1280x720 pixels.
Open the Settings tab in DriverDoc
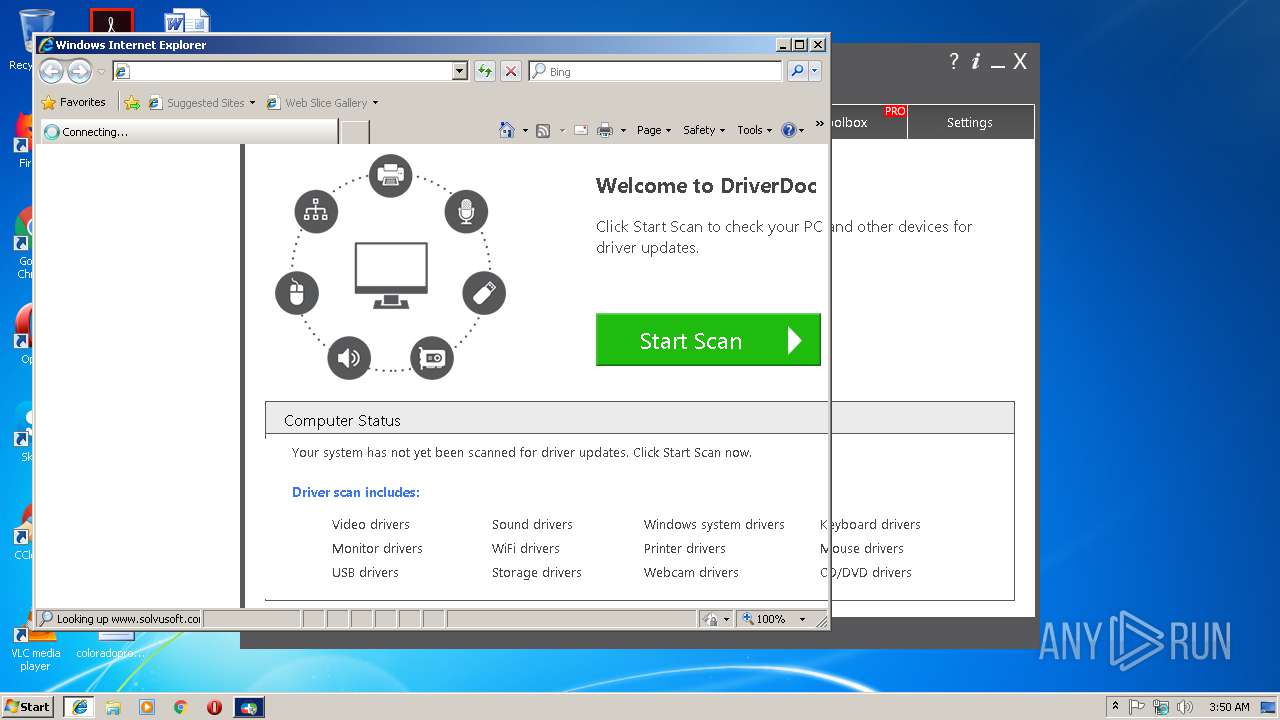(x=969, y=122)
